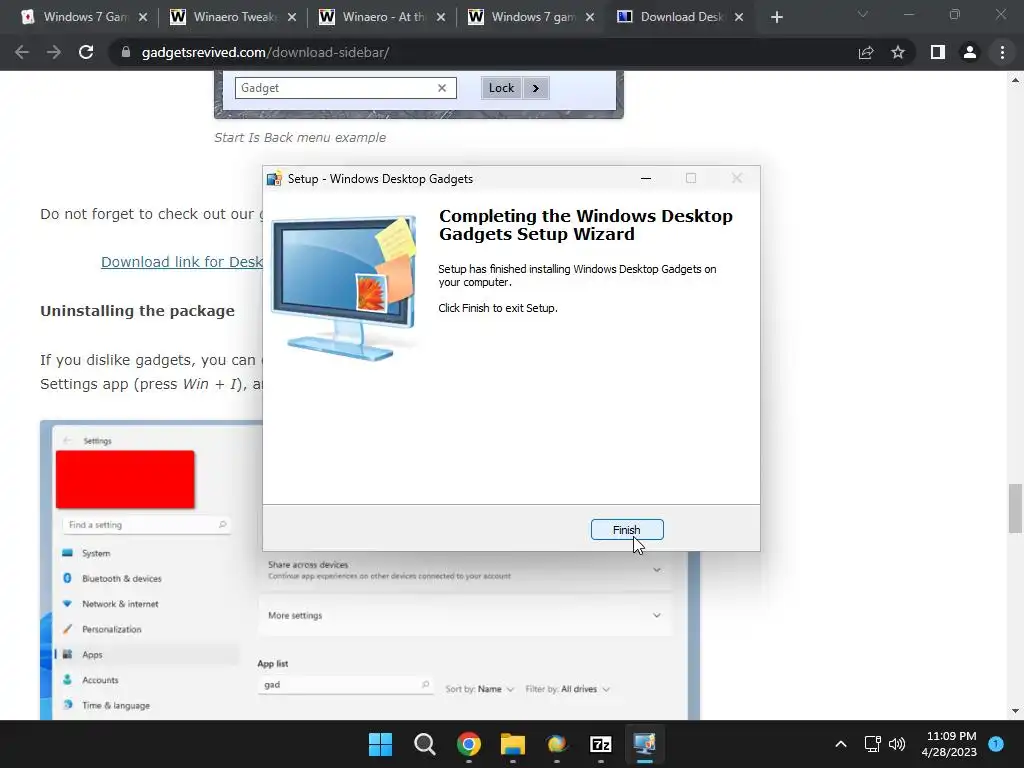Image resolution: width=1024 pixels, height=768 pixels.
Task: Open Chrome three-dot menu
Action: click(x=1002, y=52)
